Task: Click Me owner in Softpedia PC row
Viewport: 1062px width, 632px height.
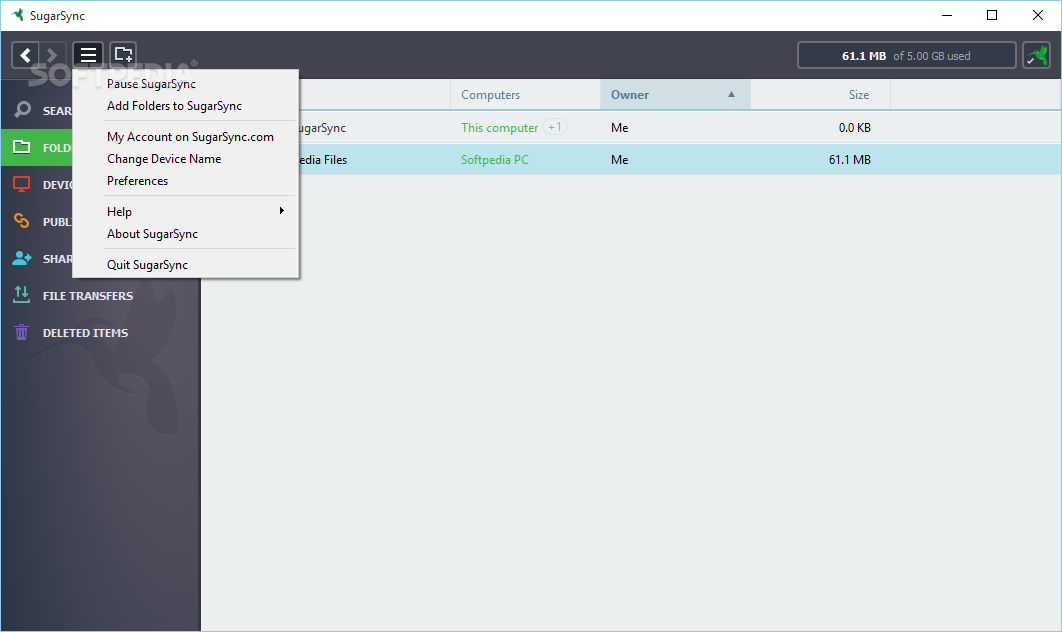Action: (x=619, y=160)
